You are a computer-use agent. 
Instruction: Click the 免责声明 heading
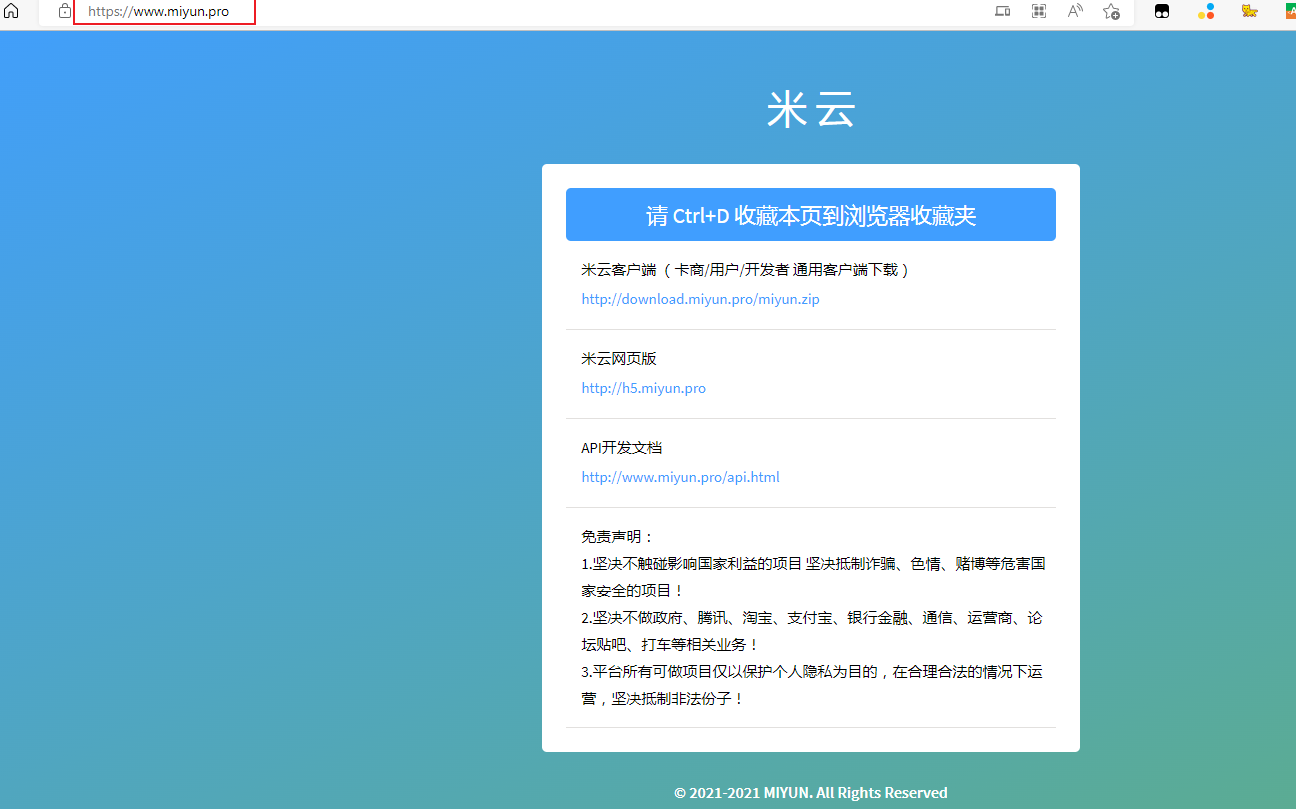tap(617, 537)
